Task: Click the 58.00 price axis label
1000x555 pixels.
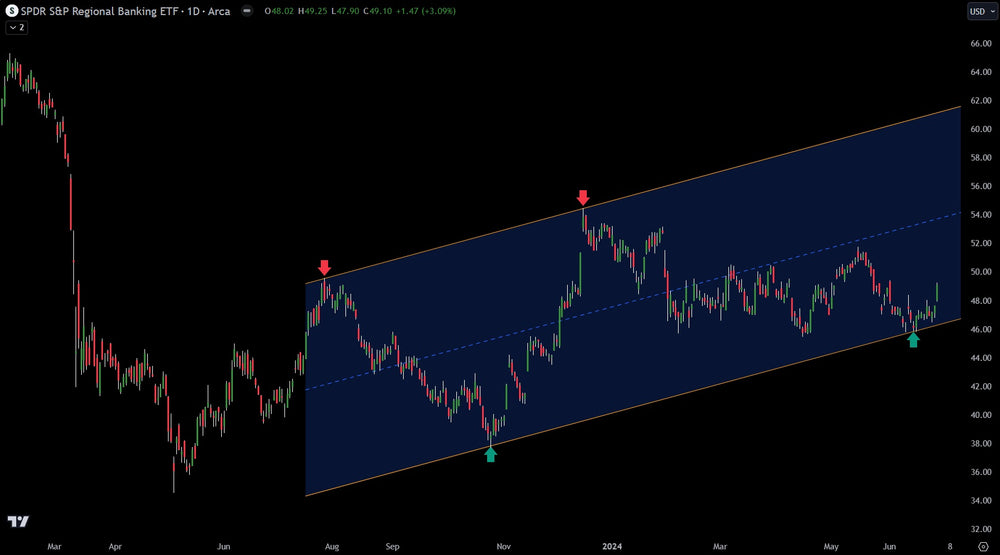Action: pyautogui.click(x=981, y=158)
